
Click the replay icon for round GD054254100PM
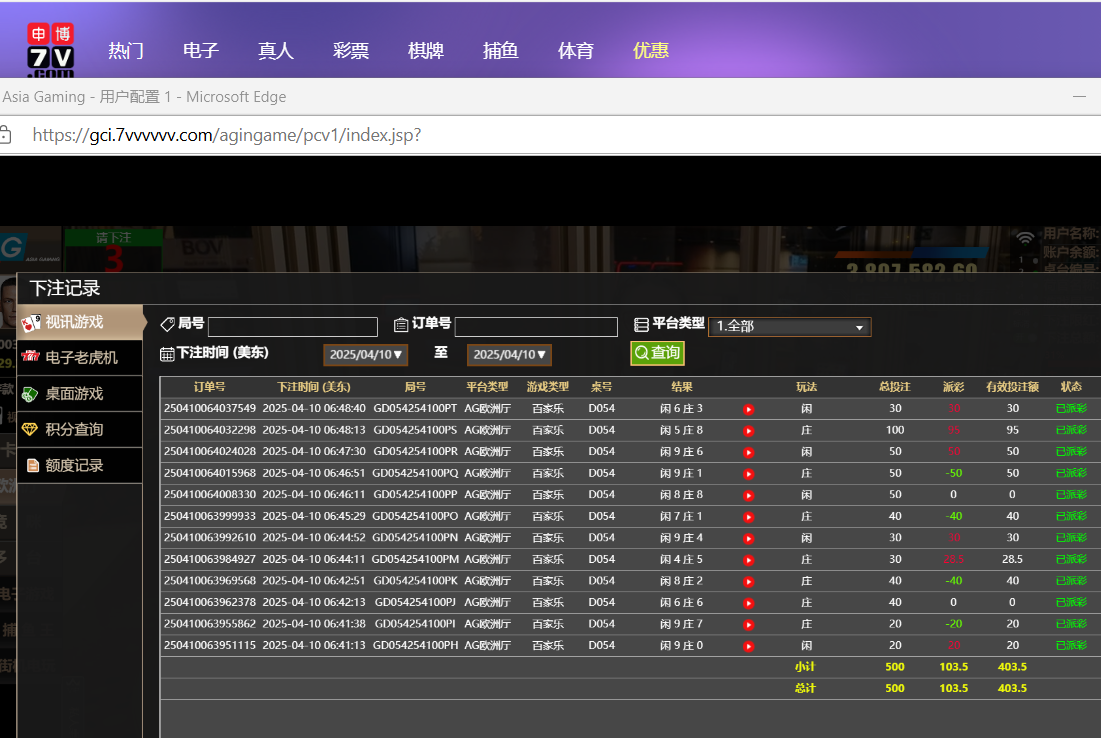[x=748, y=560]
